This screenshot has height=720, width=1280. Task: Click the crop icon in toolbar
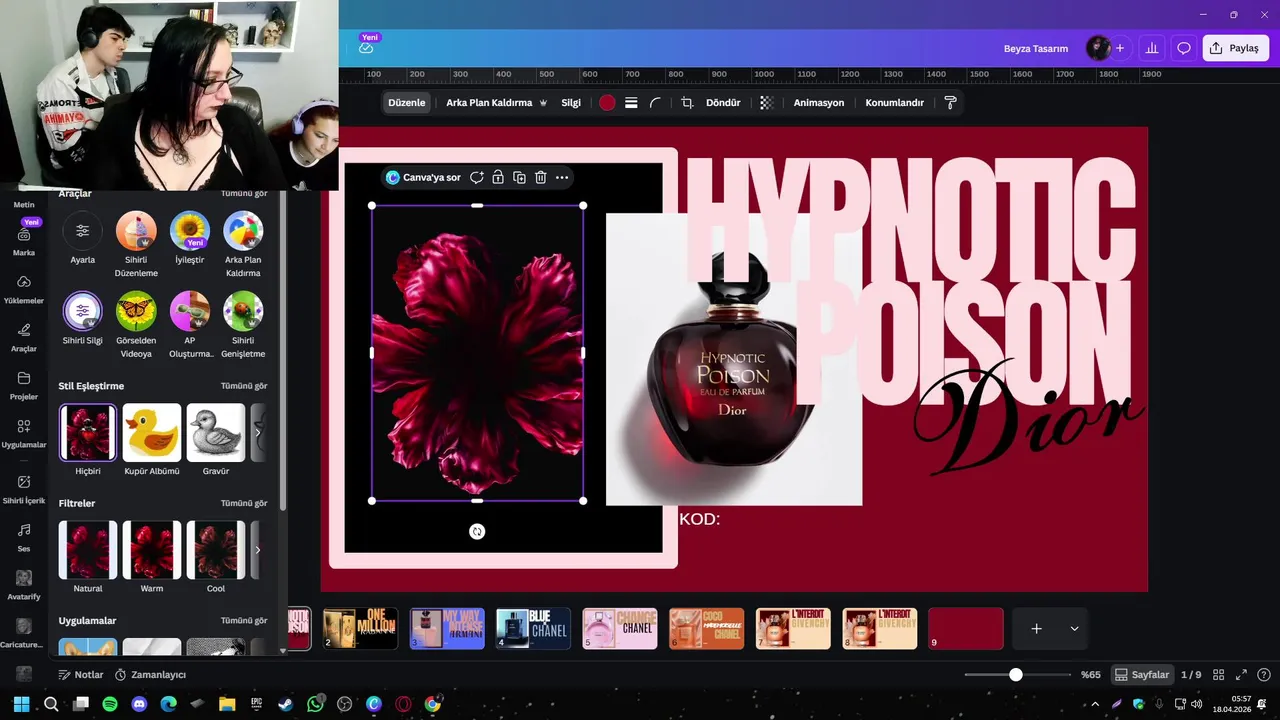pos(687,102)
